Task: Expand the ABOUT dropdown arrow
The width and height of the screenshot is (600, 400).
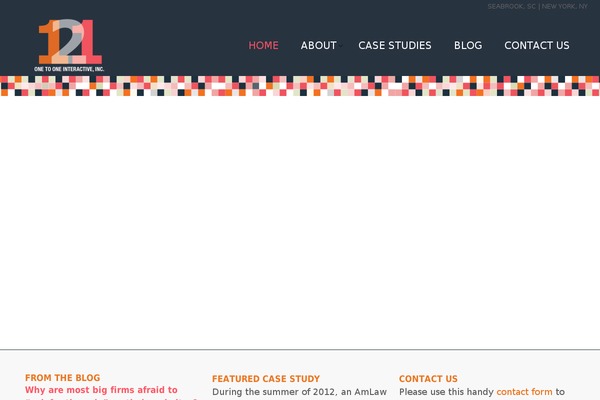Action: coord(340,46)
